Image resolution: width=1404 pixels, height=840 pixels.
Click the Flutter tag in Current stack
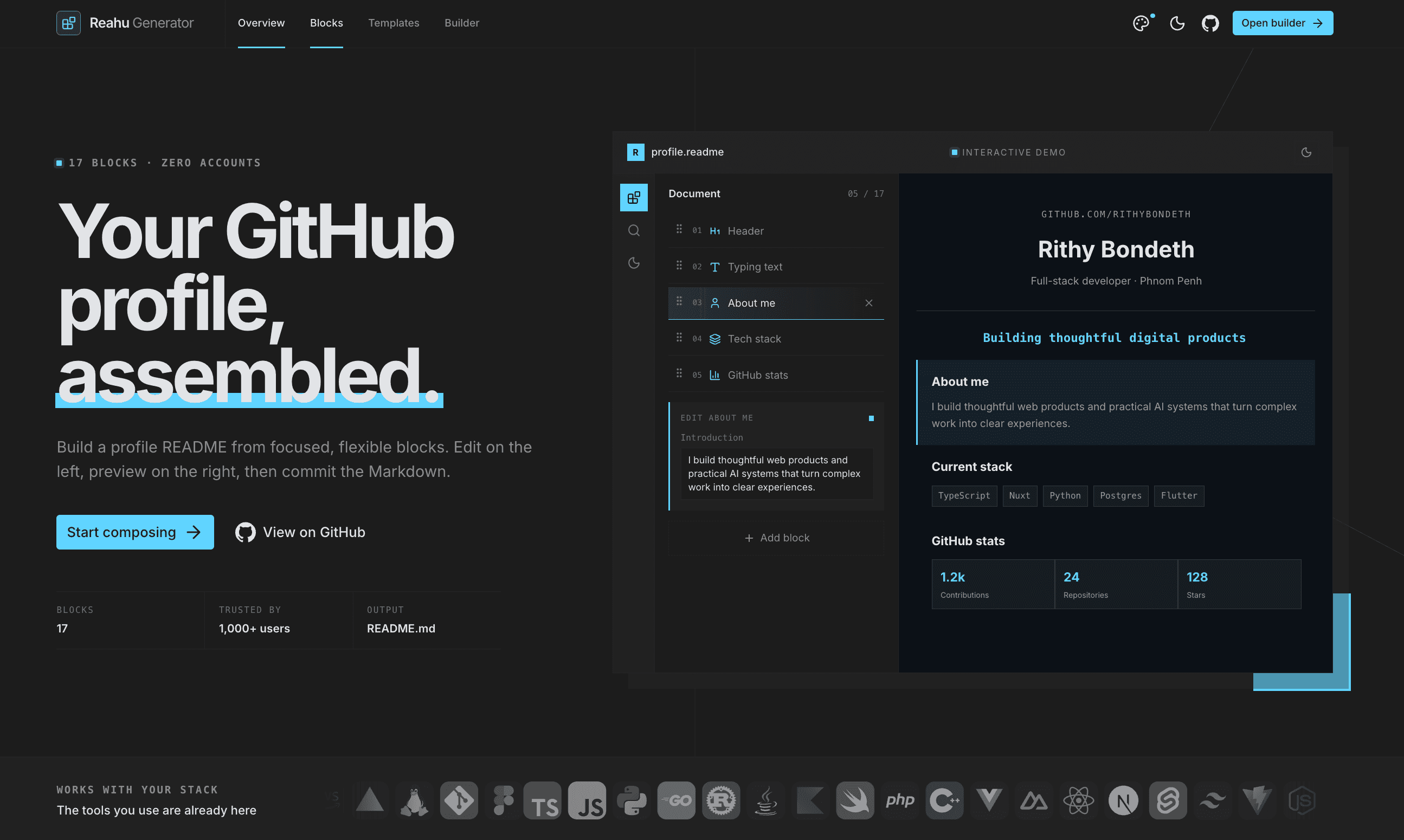click(x=1179, y=496)
